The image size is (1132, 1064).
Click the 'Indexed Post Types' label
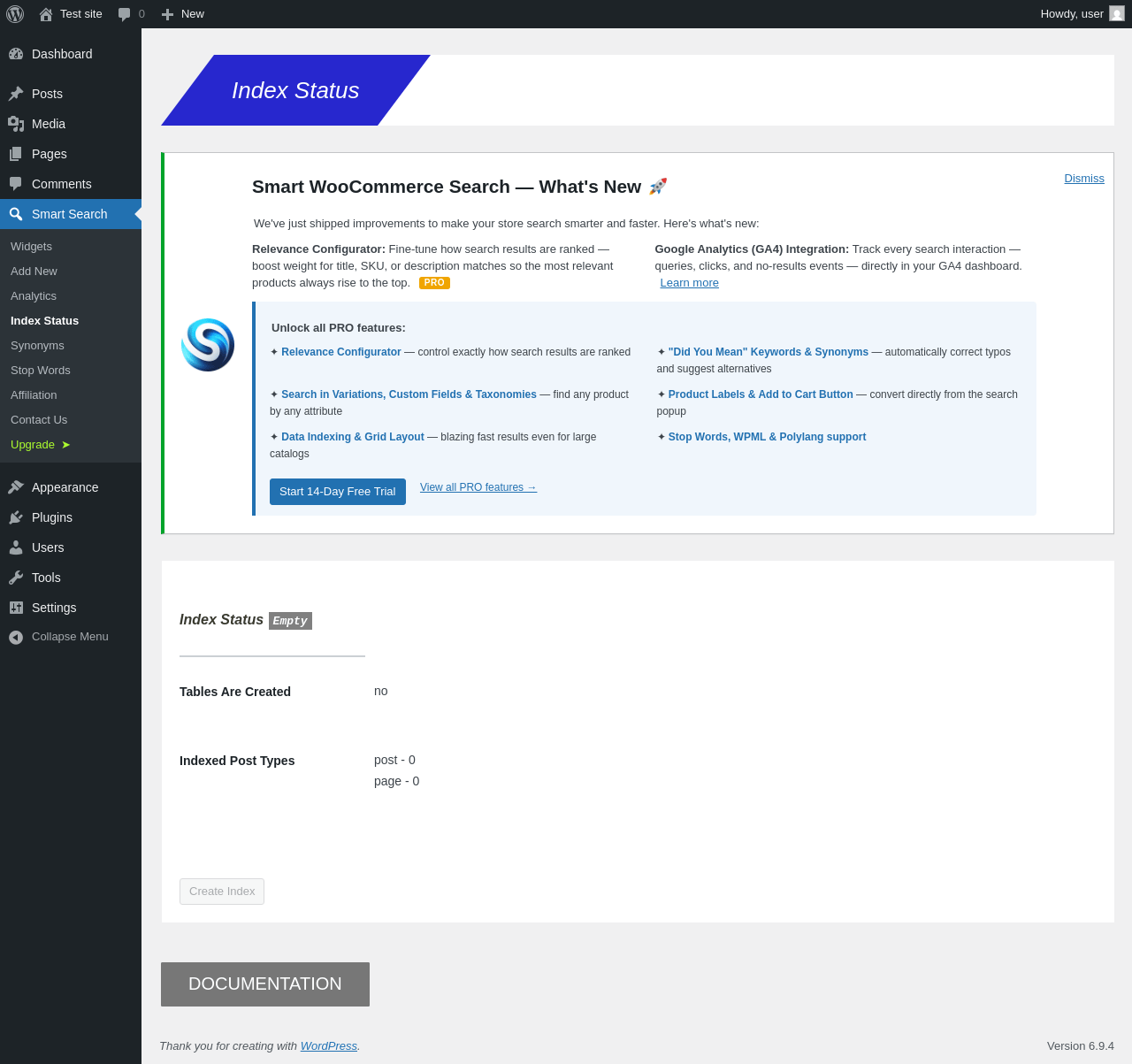pos(237,761)
